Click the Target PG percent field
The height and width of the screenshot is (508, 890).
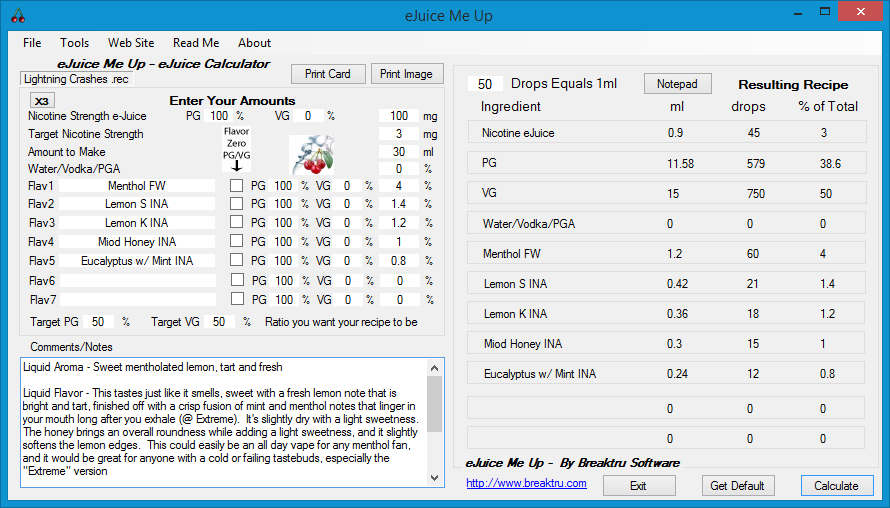98,322
